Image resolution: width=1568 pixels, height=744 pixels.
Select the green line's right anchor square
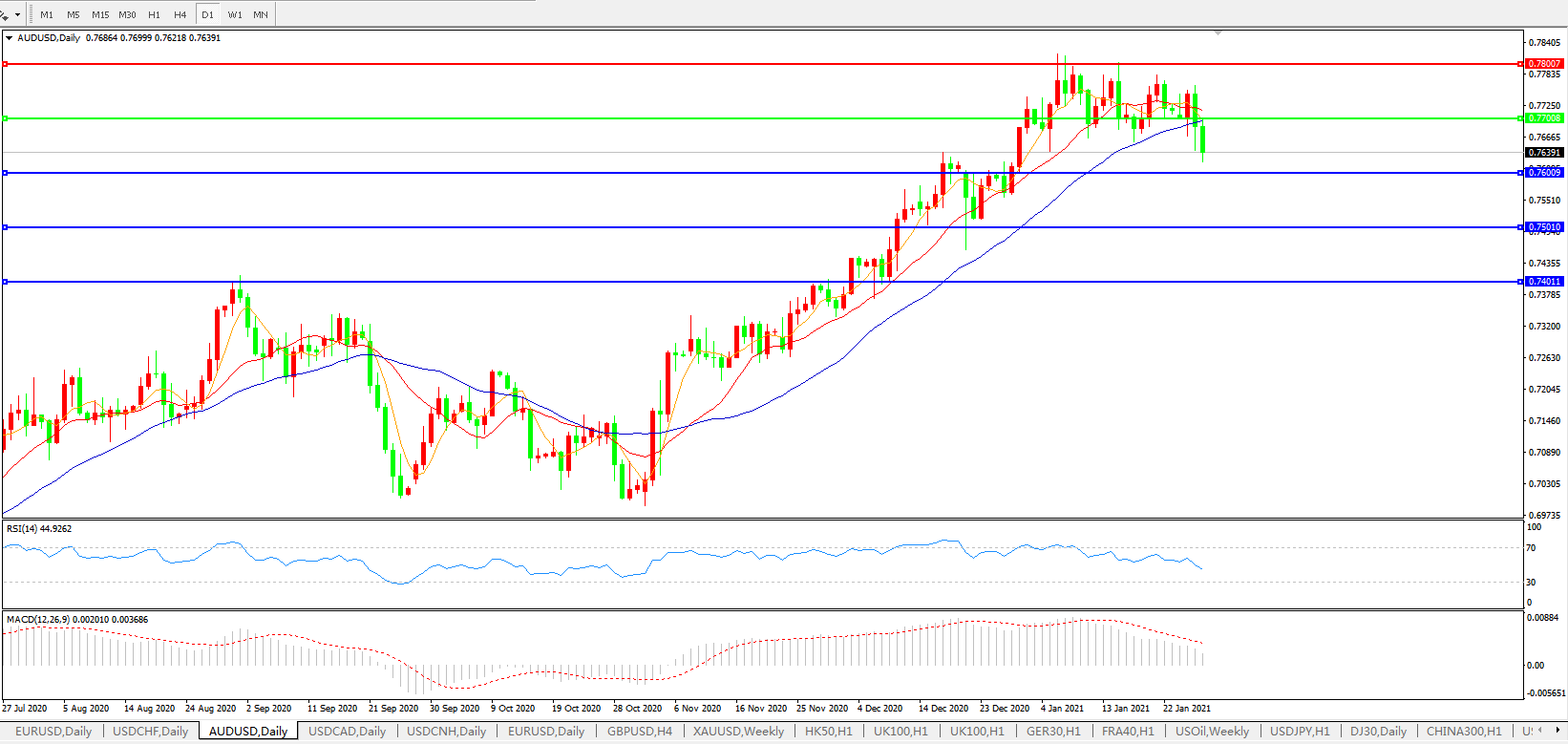coord(1520,118)
